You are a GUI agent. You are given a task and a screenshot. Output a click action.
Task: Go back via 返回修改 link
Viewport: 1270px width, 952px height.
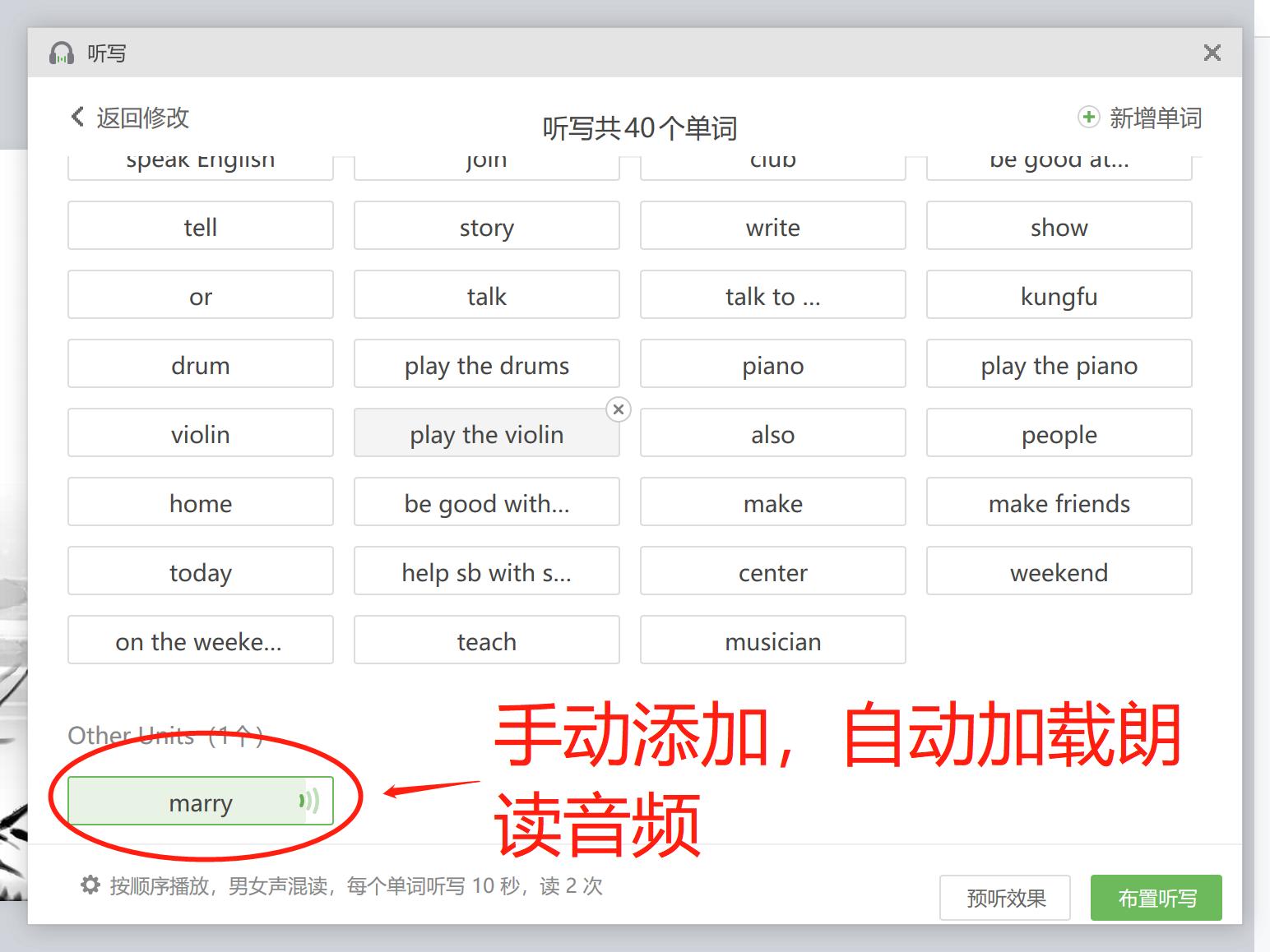pos(142,118)
